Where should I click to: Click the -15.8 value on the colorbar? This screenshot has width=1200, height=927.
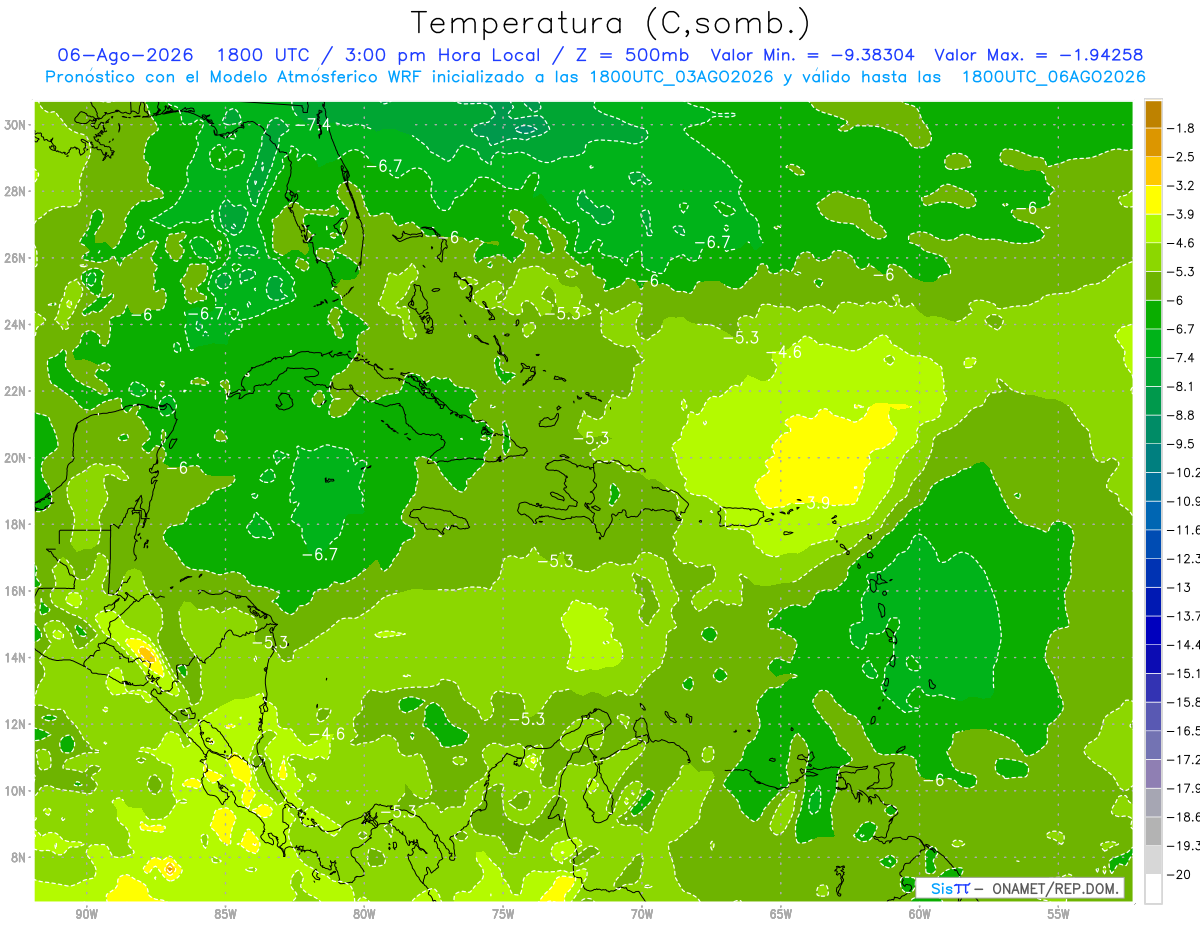pos(1183,702)
